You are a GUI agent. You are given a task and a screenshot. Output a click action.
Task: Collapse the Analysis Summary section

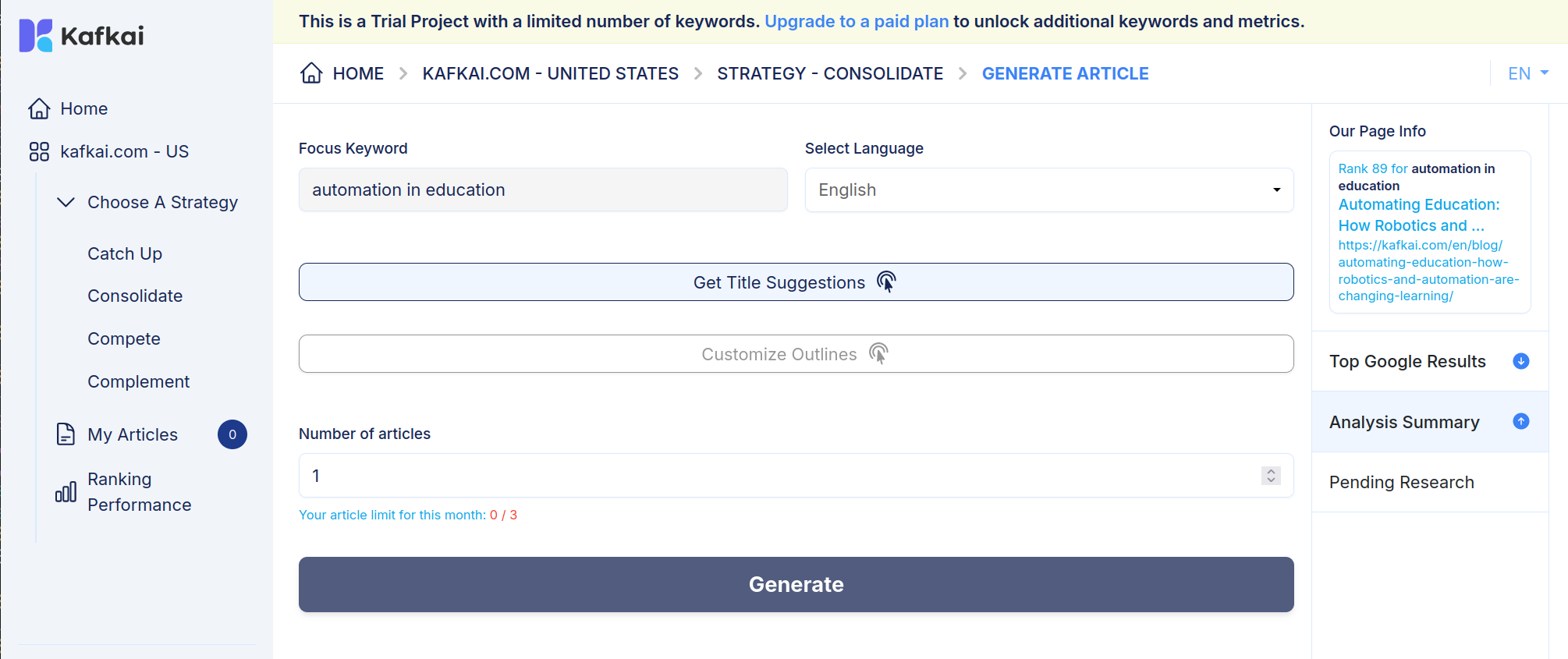[x=1430, y=422]
